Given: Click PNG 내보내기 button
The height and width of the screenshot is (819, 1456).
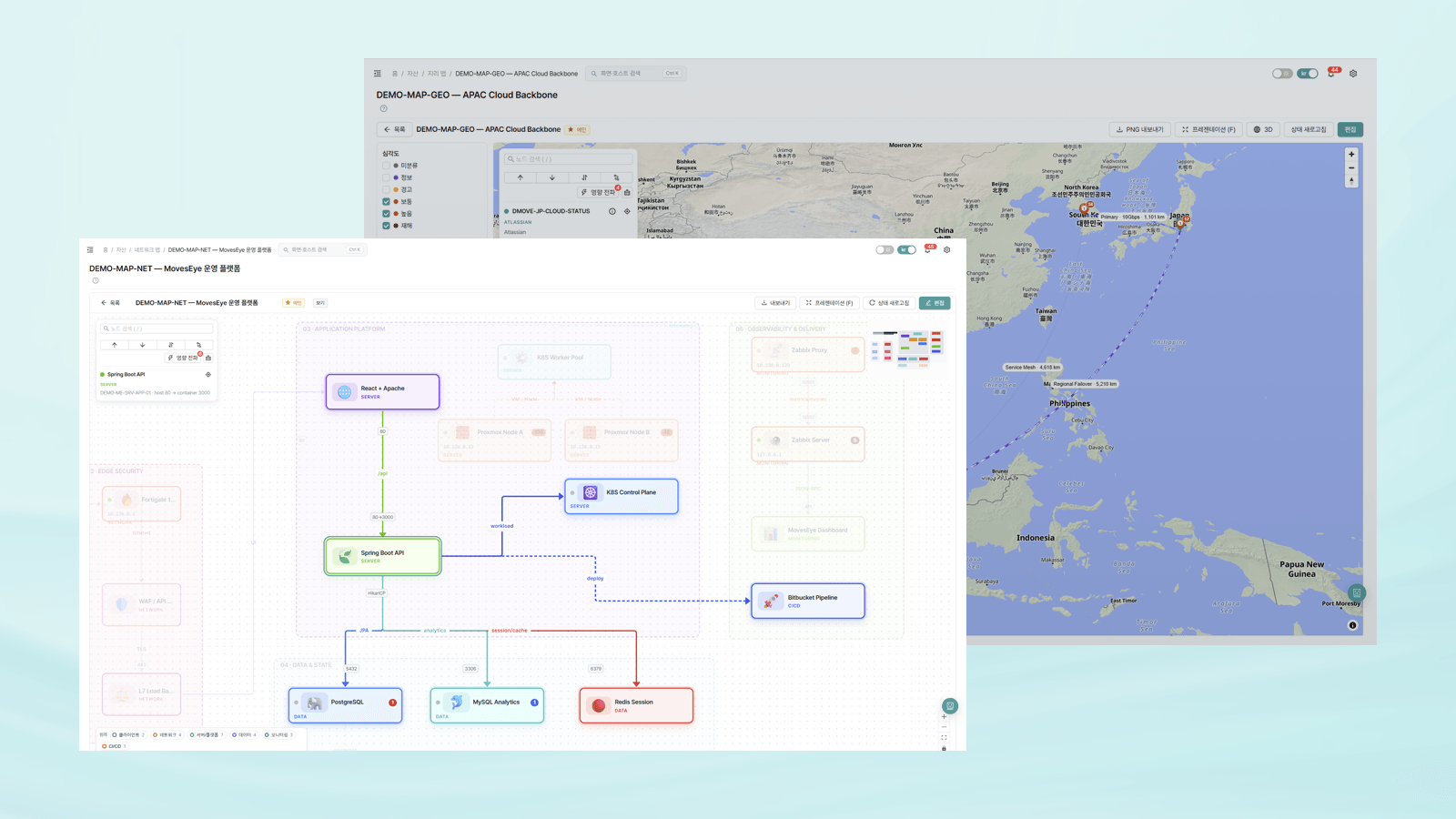Looking at the screenshot, I should pos(1139,129).
